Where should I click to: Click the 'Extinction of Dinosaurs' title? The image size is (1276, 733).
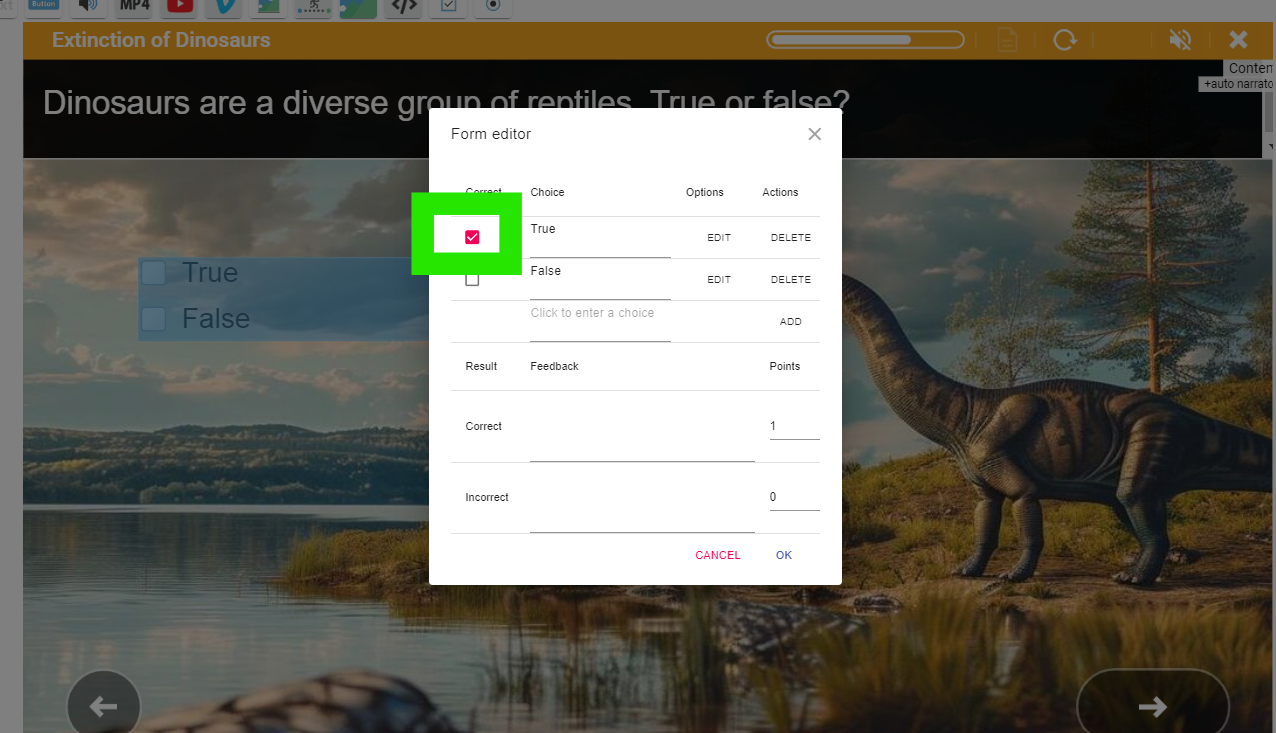(161, 40)
